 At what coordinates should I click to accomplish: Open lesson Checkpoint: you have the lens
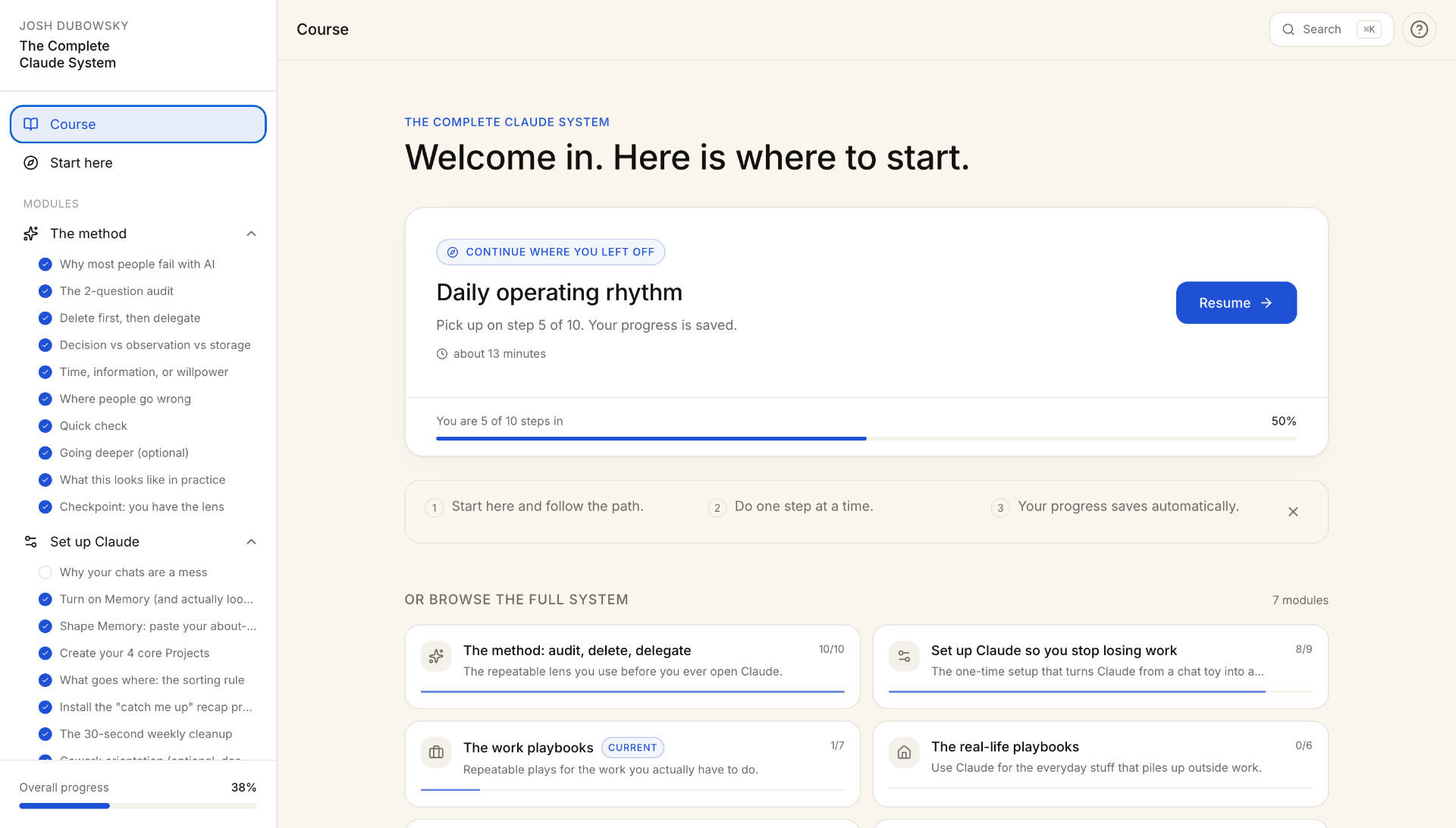[142, 507]
